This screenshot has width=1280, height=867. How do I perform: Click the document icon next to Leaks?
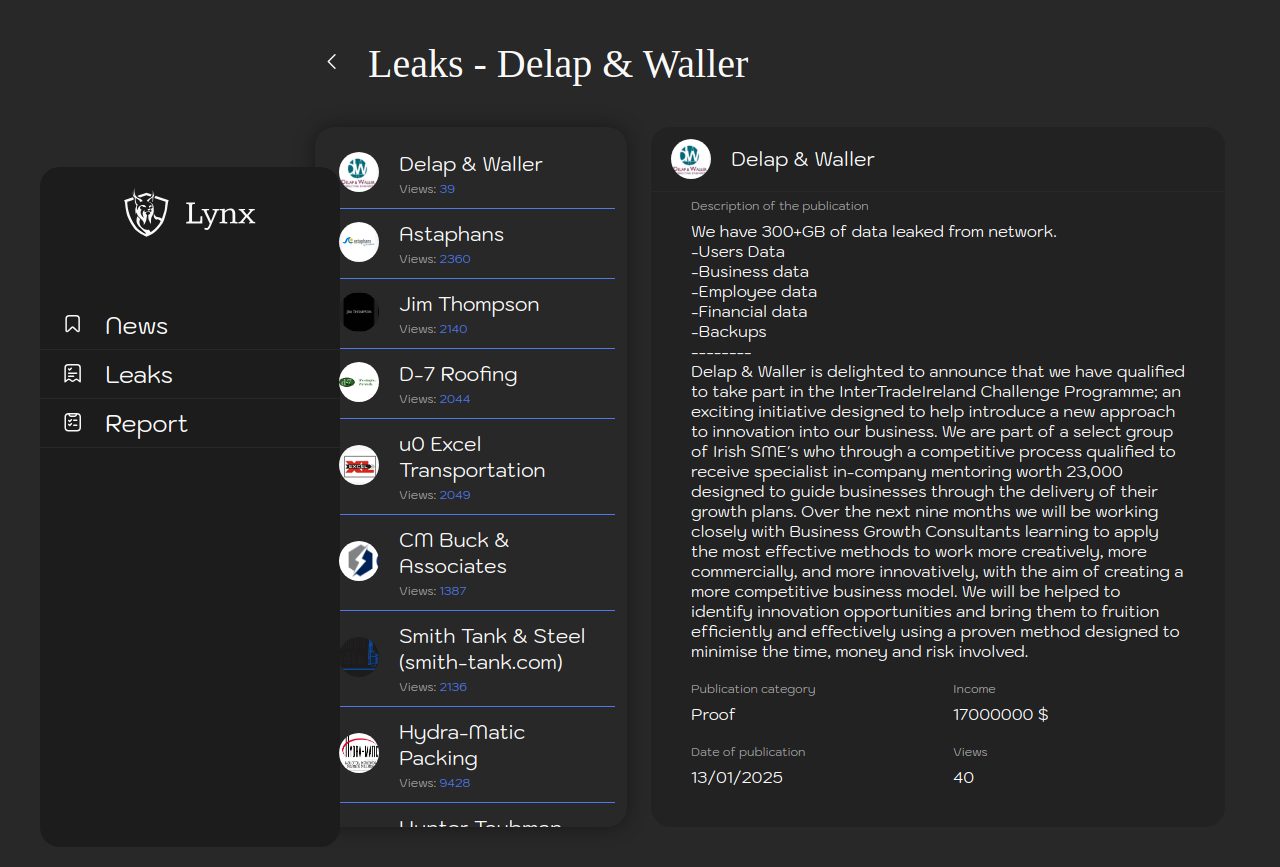72,374
